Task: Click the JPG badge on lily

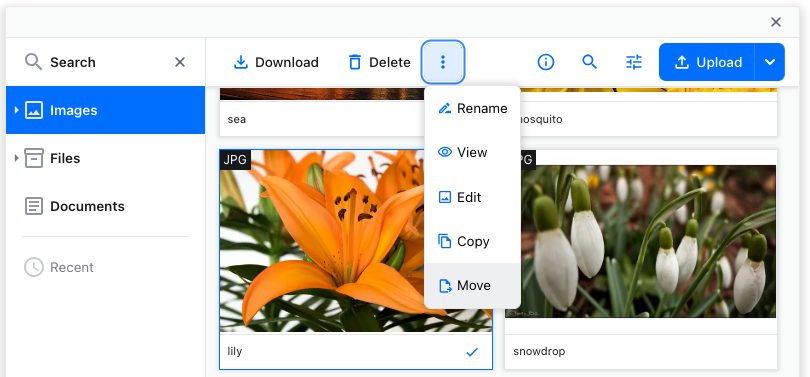Action: 235,160
